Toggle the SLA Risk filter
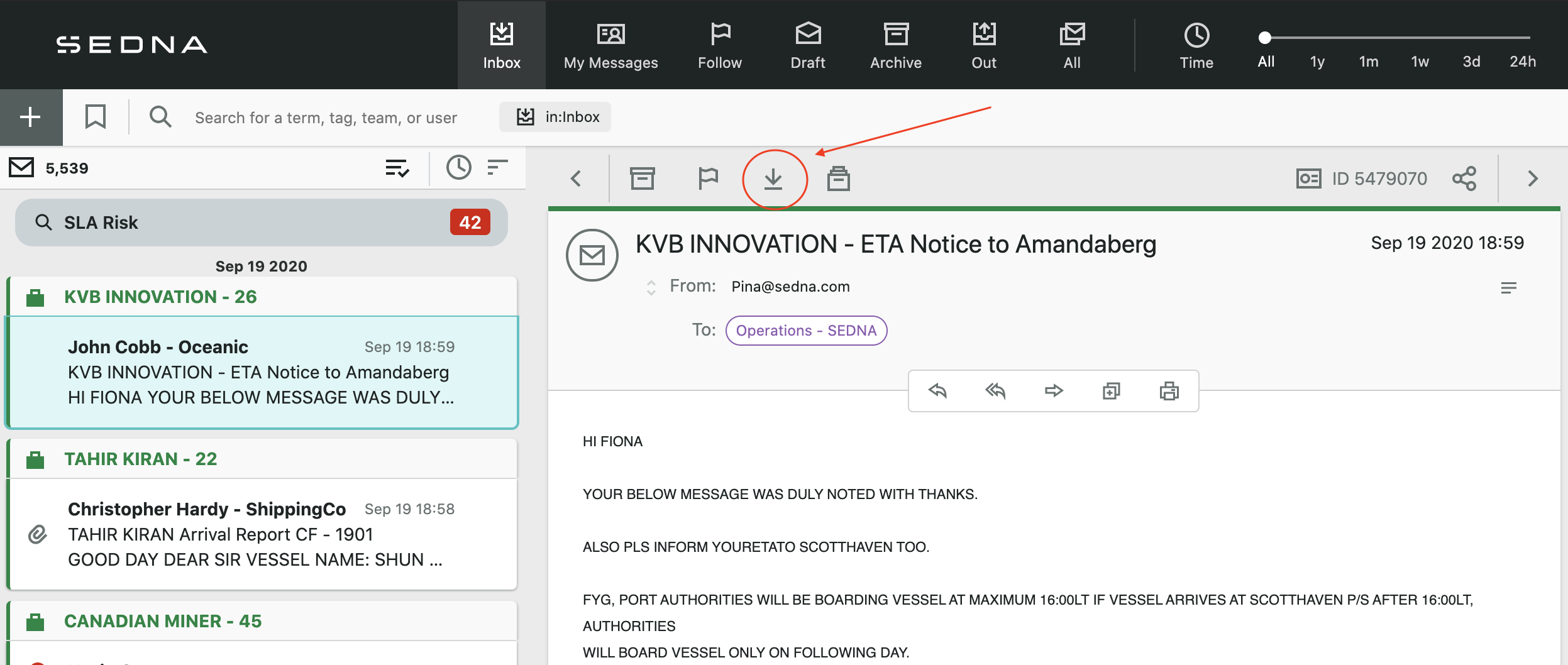1568x665 pixels. [260, 222]
